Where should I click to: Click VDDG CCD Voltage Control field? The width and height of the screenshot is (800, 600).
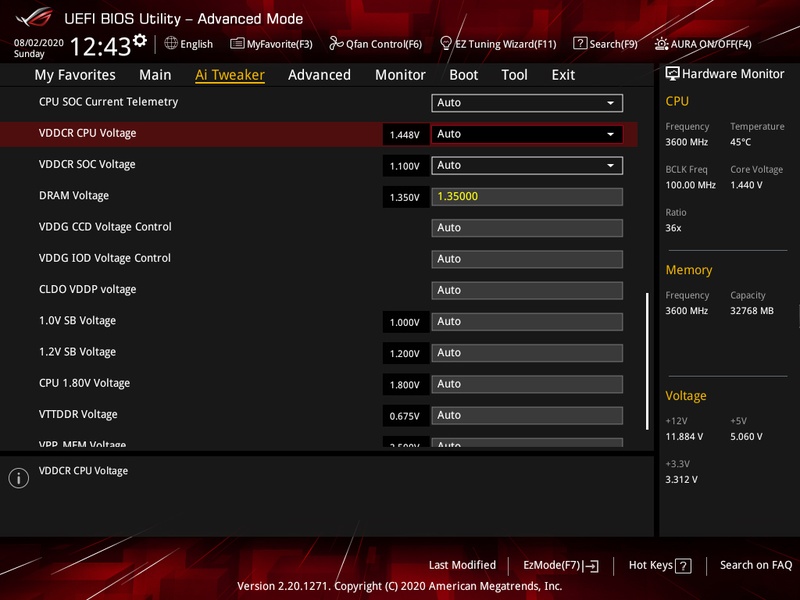tap(527, 228)
